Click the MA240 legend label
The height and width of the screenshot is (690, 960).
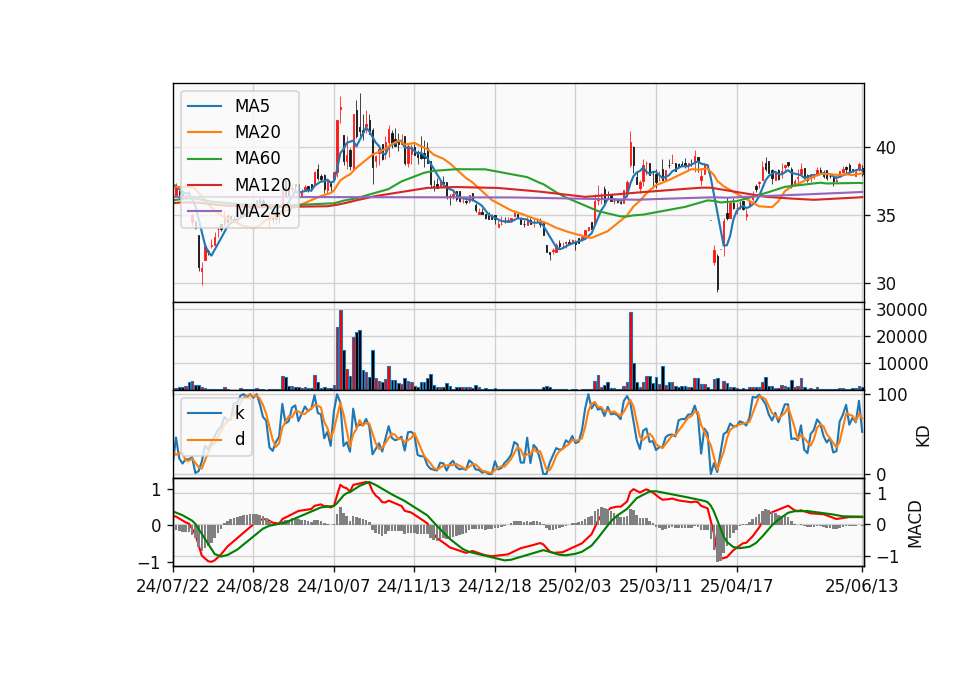point(263,211)
